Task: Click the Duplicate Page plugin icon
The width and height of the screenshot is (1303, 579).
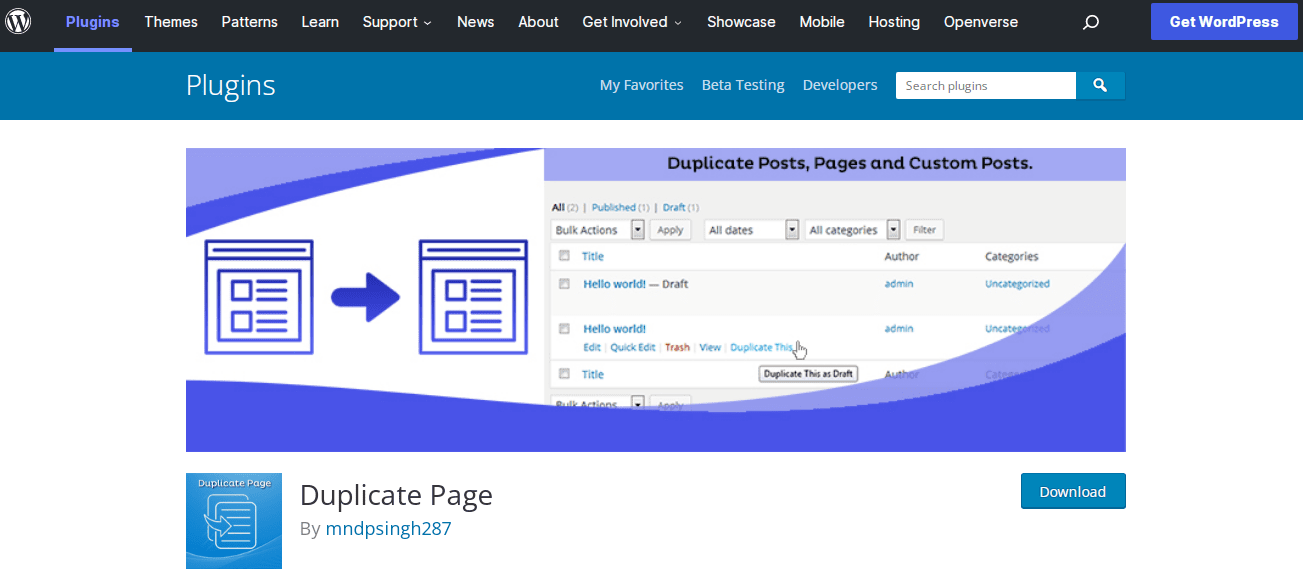Action: (234, 521)
